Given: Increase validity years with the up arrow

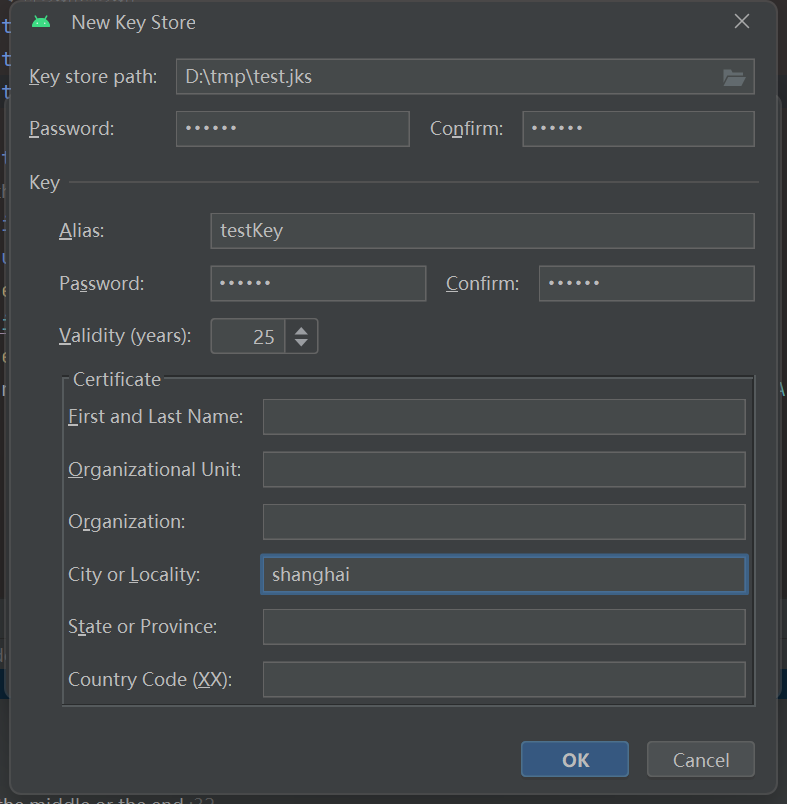Looking at the screenshot, I should click(302, 329).
